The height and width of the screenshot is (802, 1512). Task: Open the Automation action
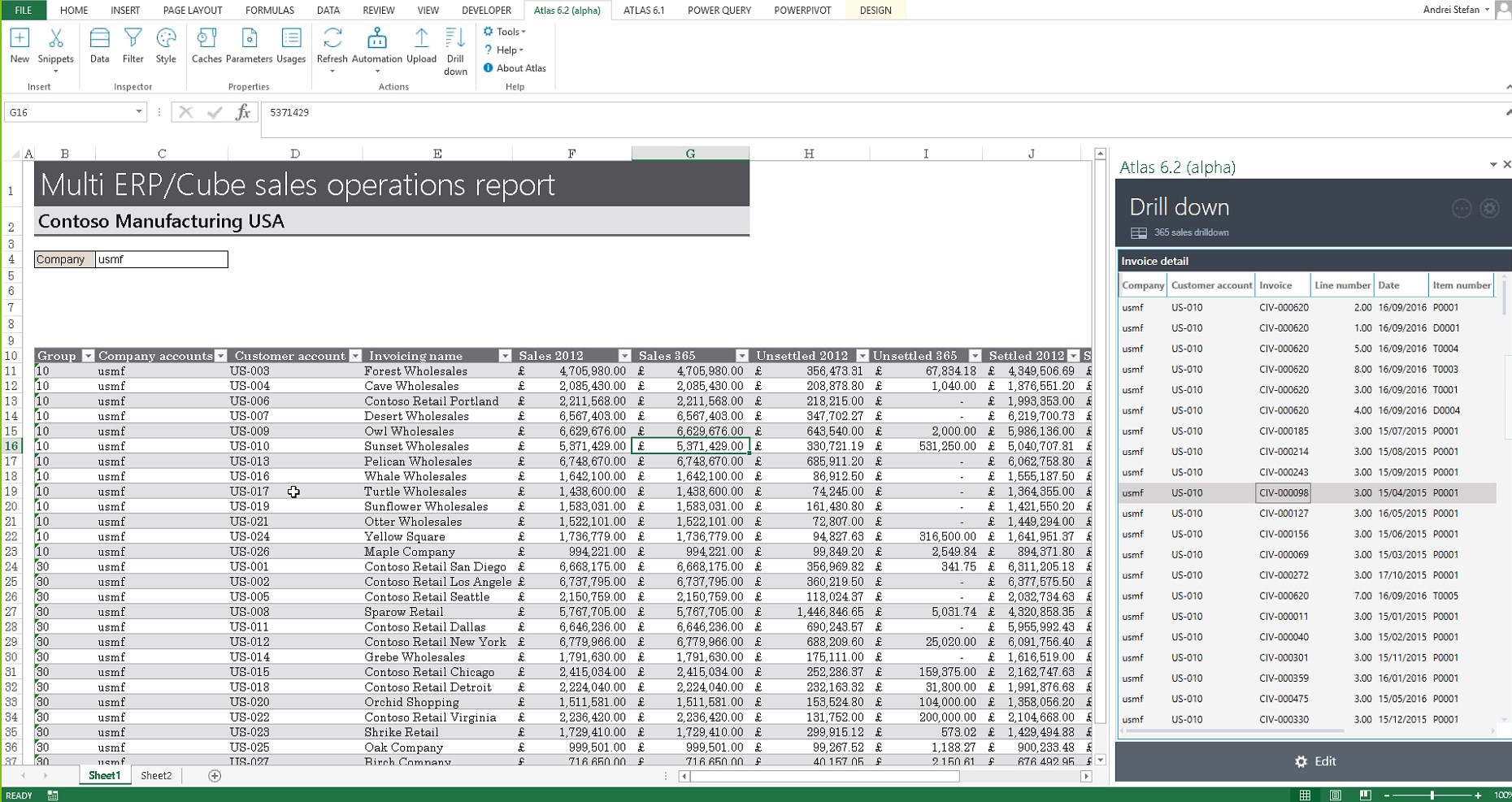(376, 49)
